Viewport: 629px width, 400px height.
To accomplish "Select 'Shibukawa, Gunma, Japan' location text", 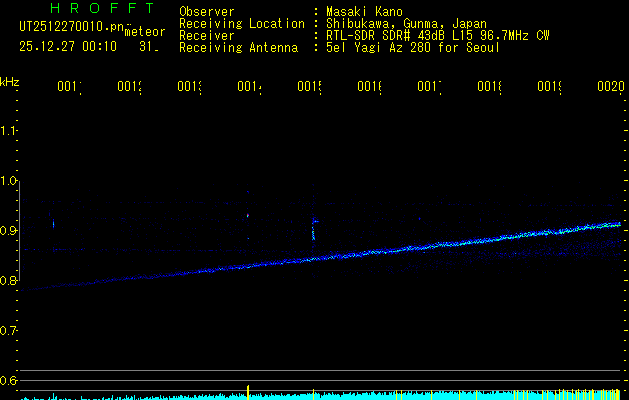I will tap(406, 24).
